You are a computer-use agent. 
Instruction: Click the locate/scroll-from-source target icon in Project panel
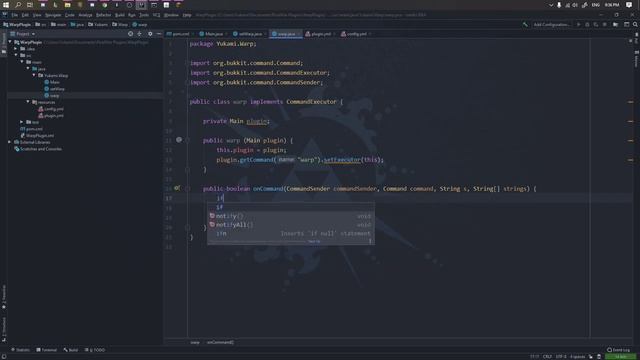[131, 34]
